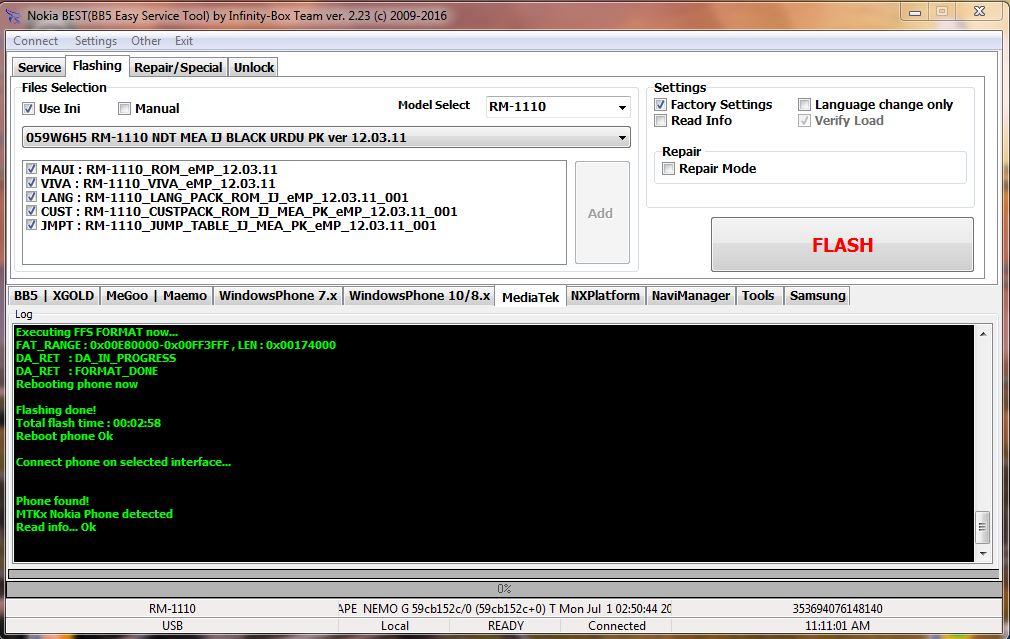
Task: Enable the Repair Mode checkbox
Action: (669, 169)
